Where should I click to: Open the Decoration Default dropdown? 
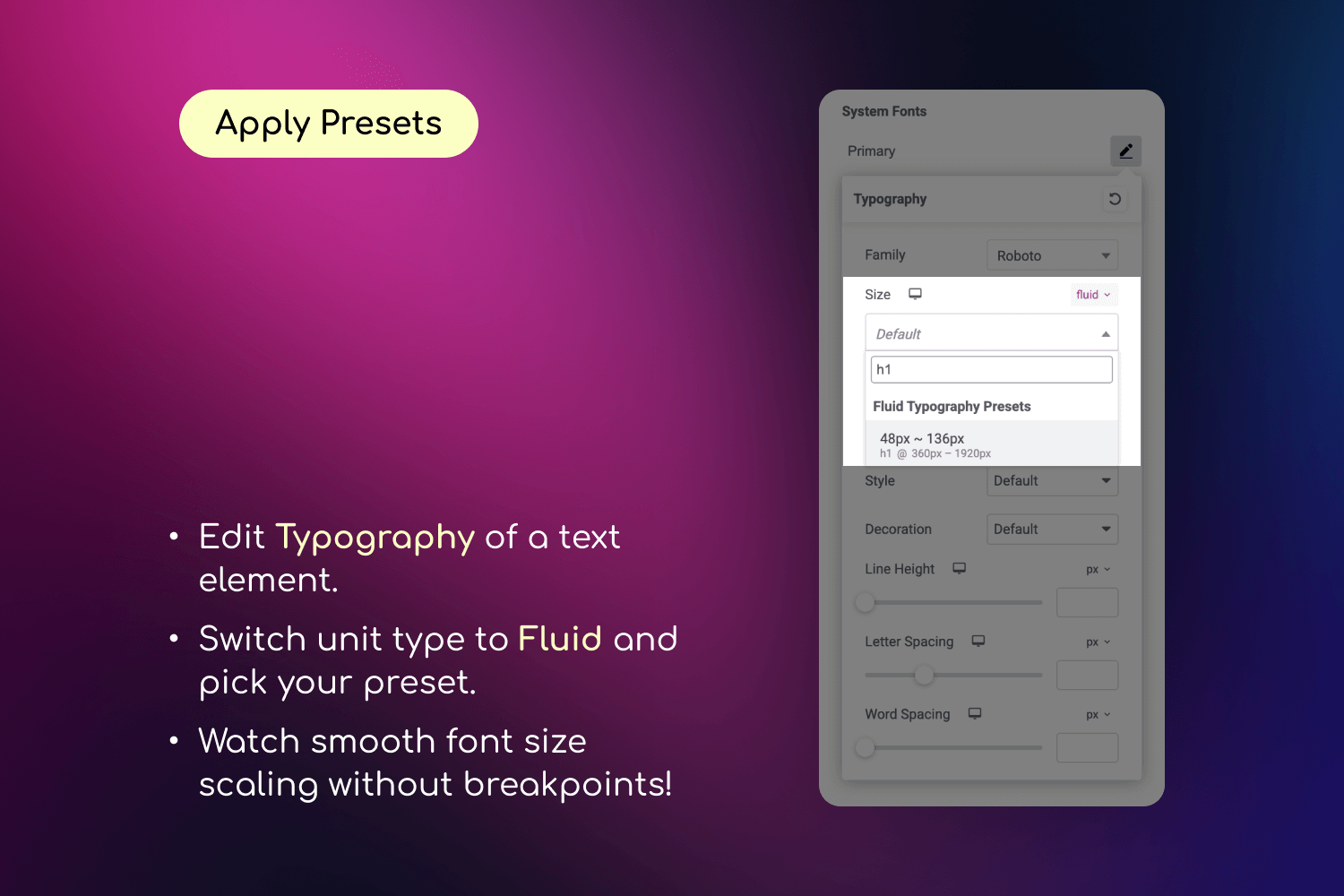[x=1052, y=529]
